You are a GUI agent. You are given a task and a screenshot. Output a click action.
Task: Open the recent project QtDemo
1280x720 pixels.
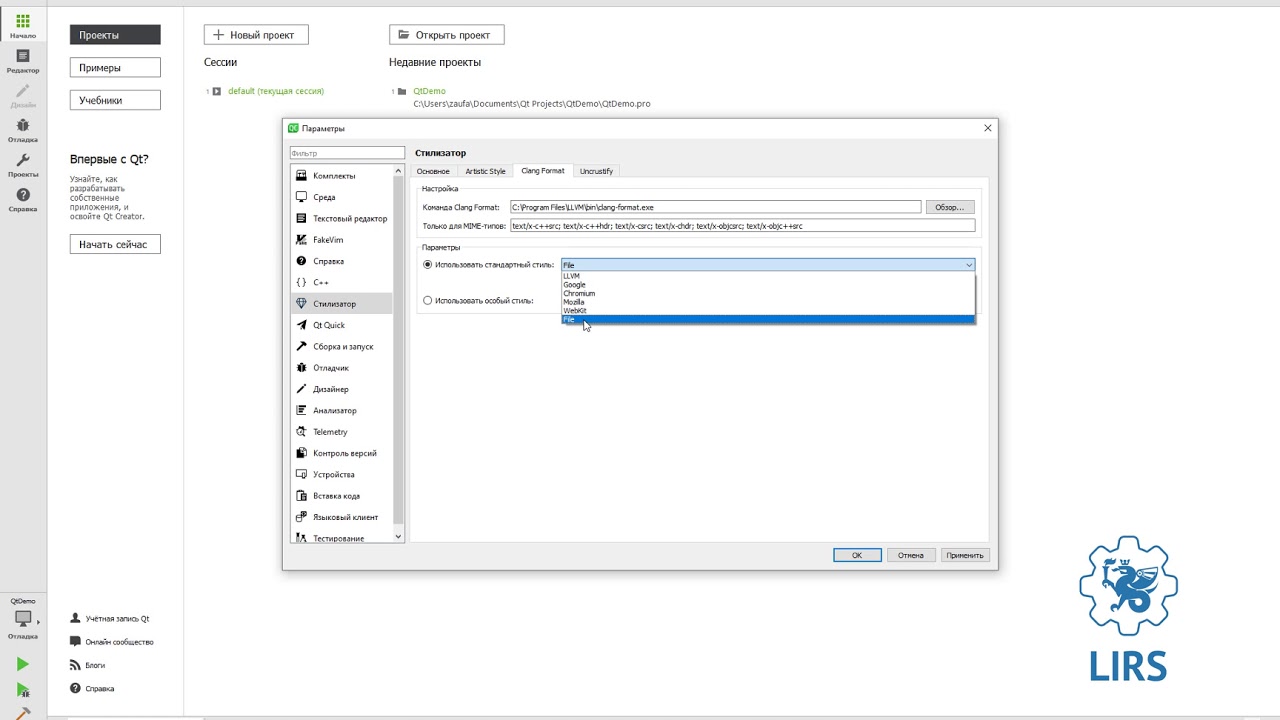pos(429,91)
